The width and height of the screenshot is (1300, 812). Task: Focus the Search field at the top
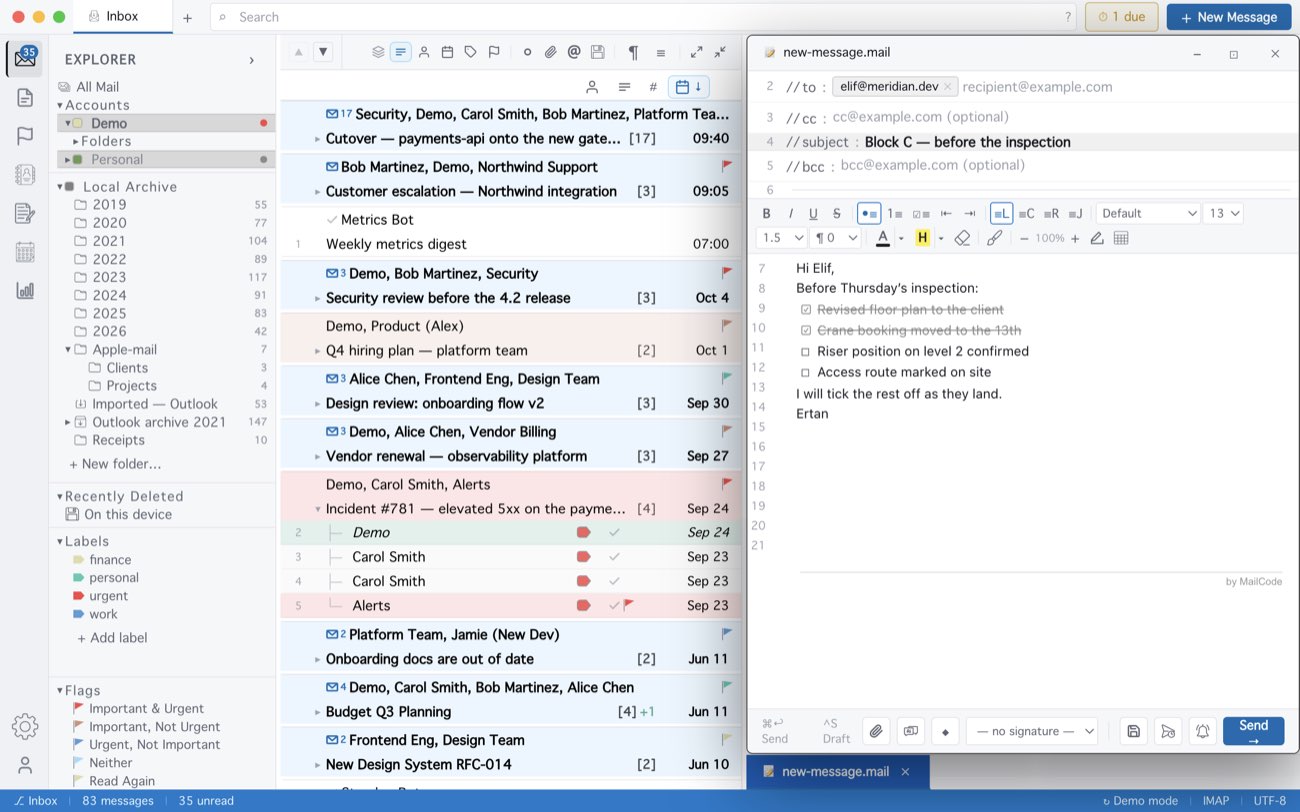643,17
